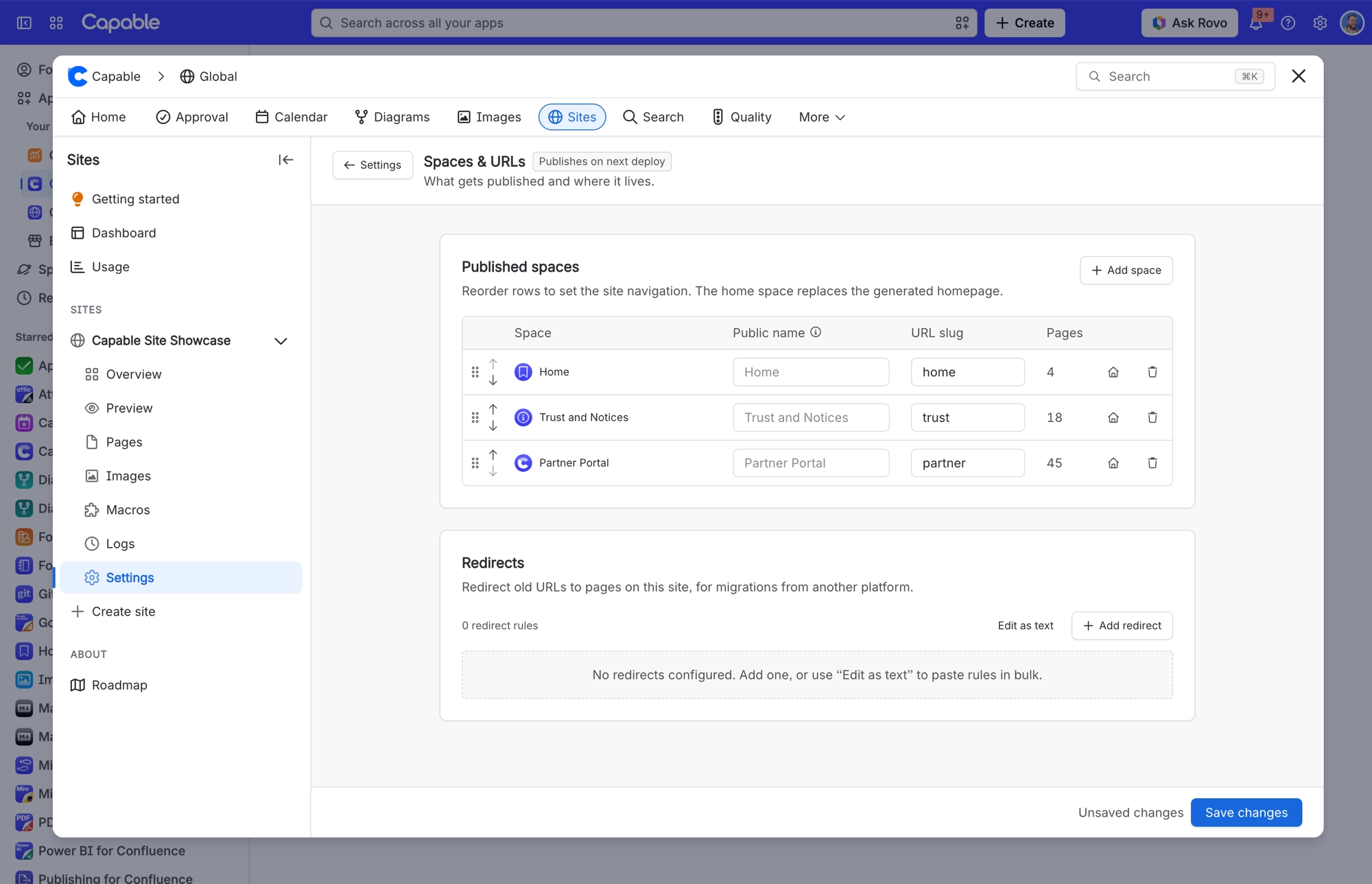Click the search bar apps filter icon
This screenshot has height=884, width=1372.
point(962,23)
